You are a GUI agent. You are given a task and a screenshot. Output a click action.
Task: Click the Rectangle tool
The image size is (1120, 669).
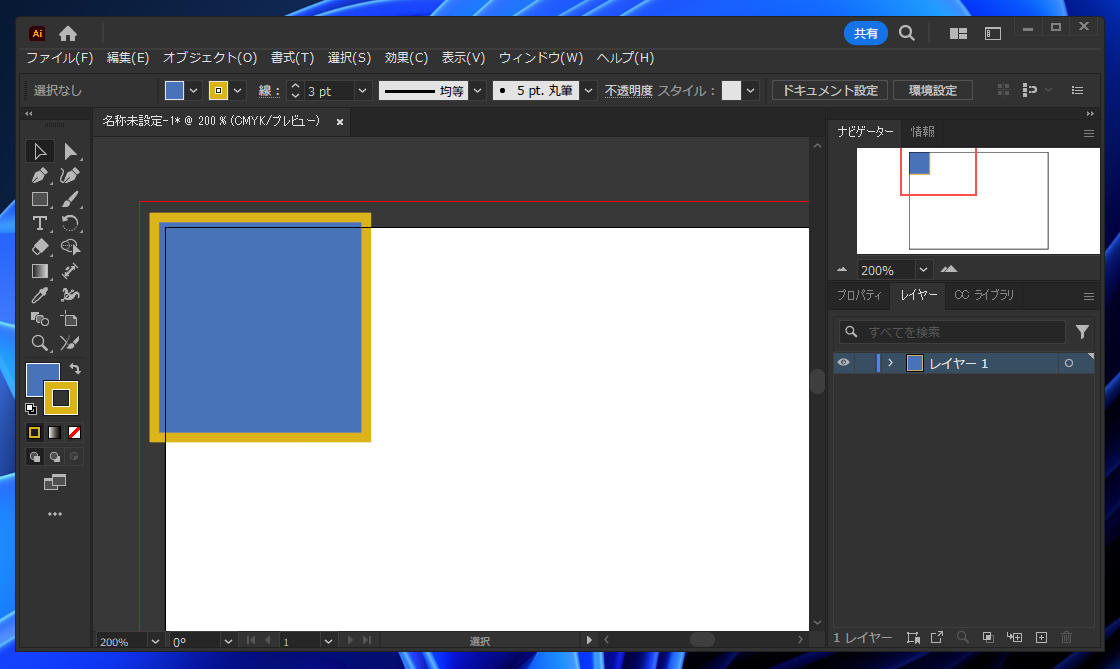tap(40, 199)
